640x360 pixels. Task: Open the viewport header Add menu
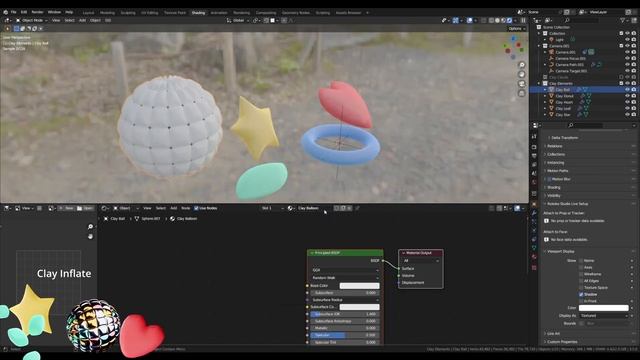82,20
